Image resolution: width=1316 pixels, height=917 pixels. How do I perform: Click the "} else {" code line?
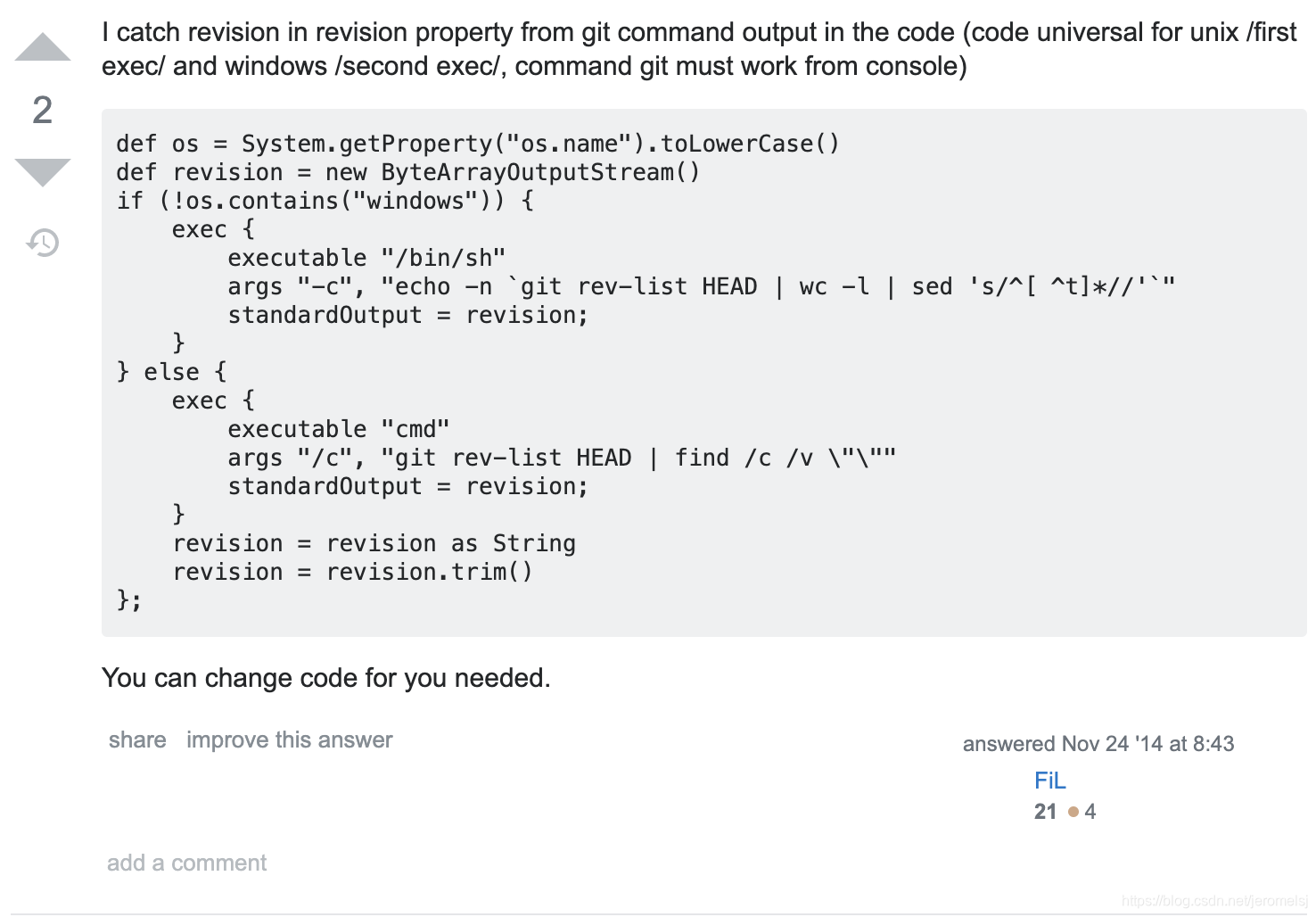coord(171,372)
